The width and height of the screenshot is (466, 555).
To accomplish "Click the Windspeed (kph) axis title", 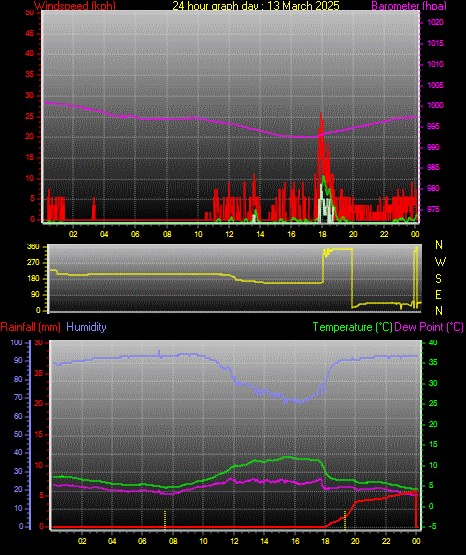I will click(75, 6).
